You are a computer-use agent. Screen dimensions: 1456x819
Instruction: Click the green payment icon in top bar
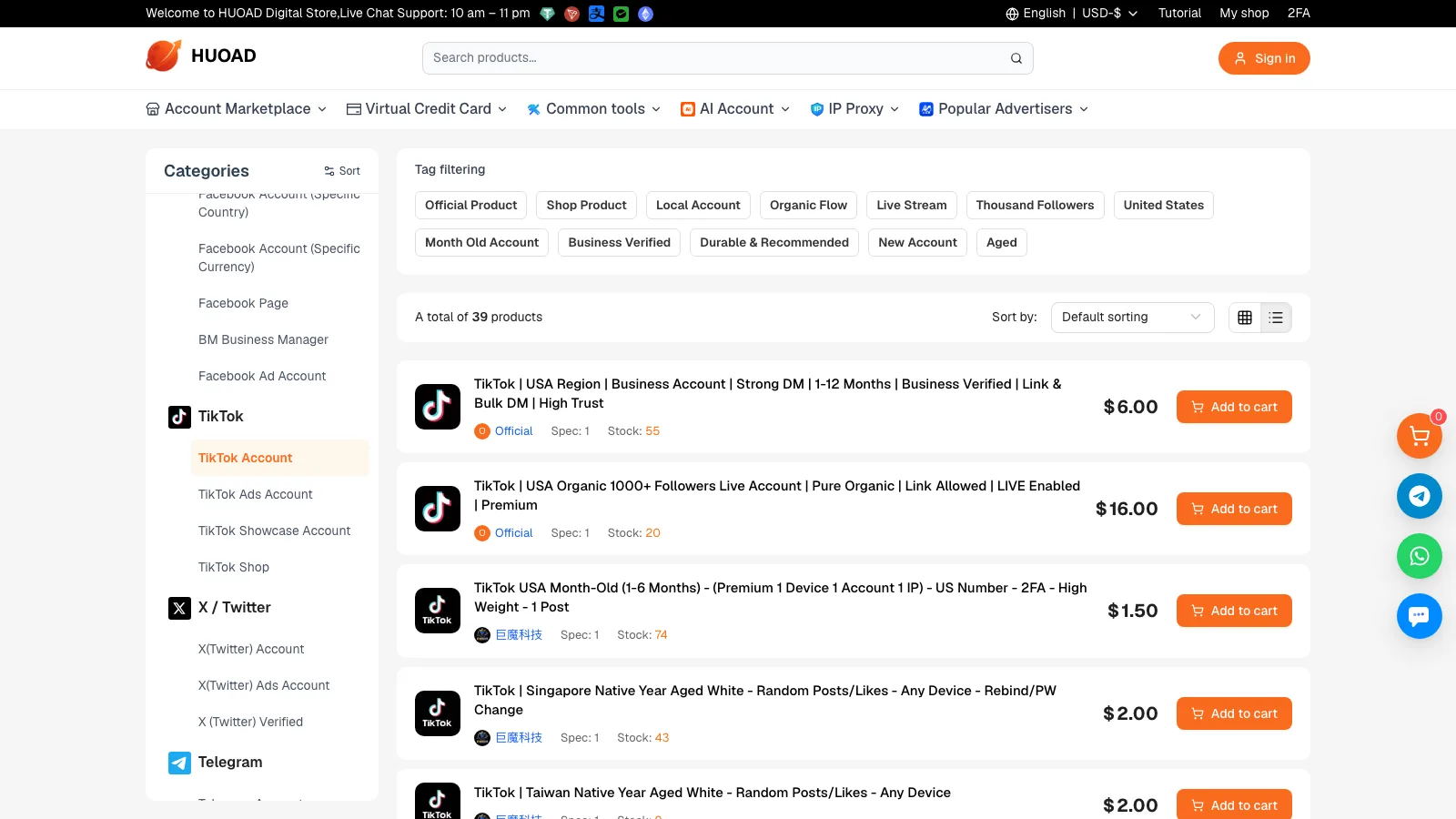click(621, 14)
